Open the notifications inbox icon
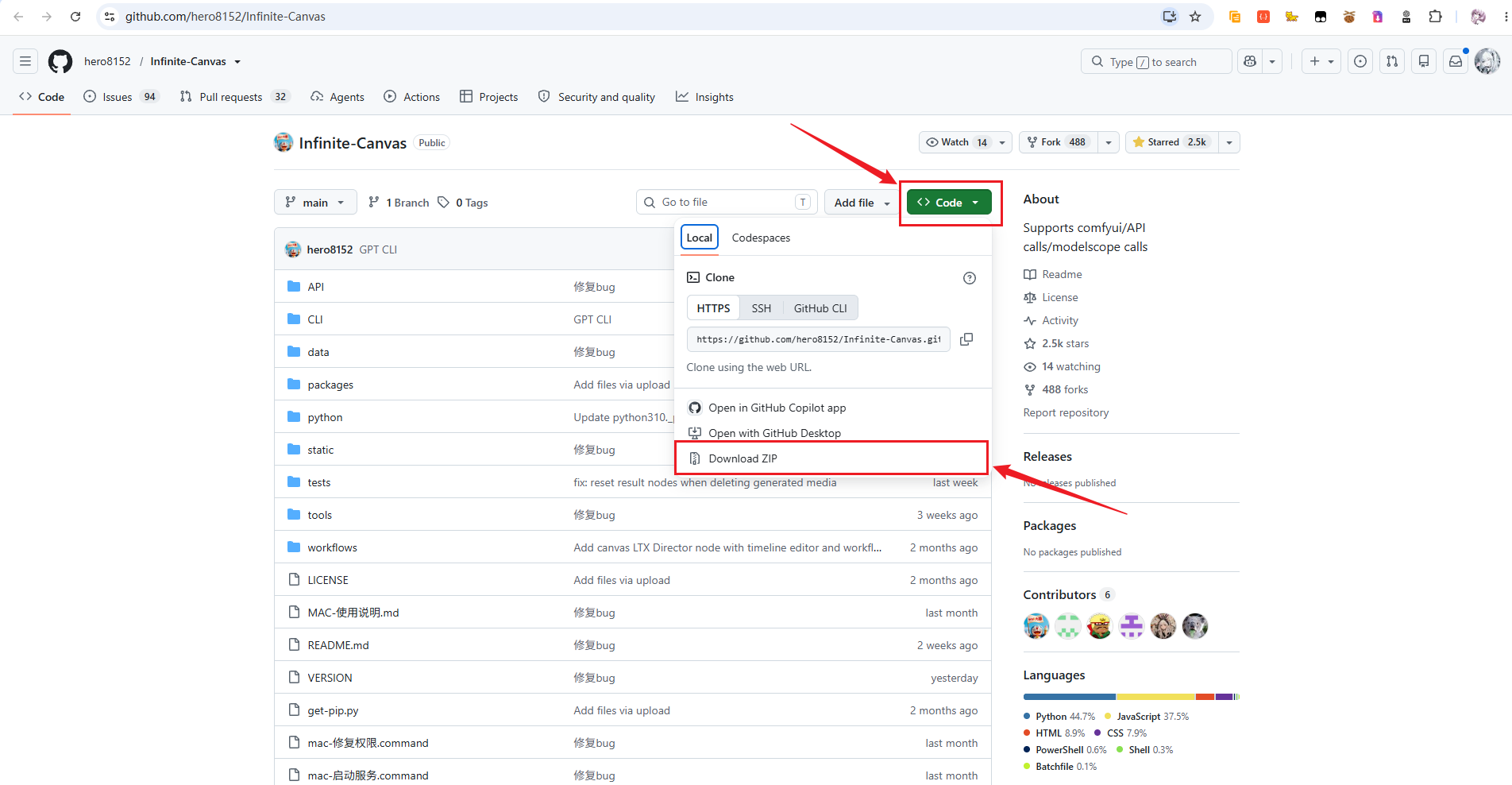 point(1456,61)
